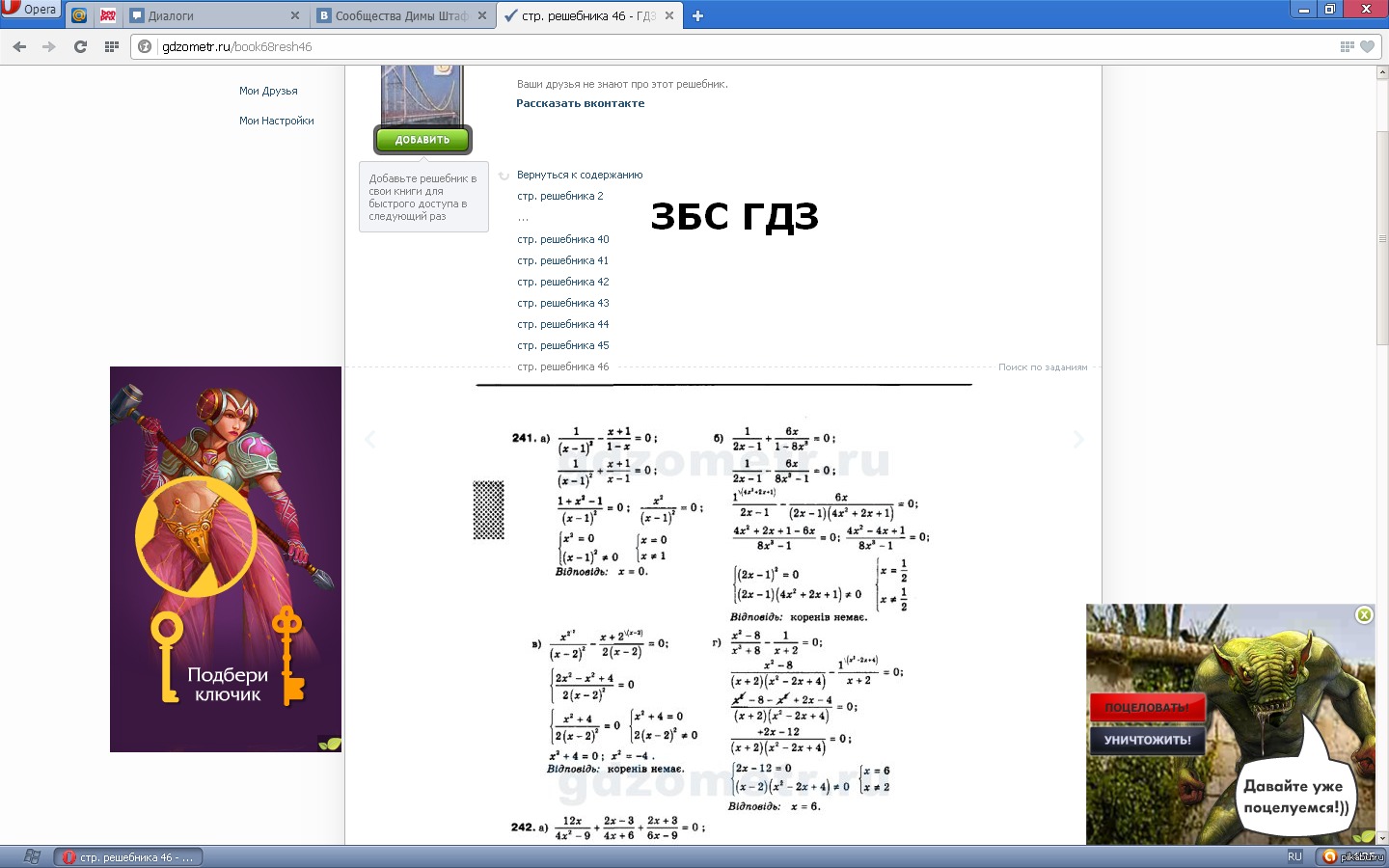Viewport: 1389px width, 868px height.
Task: Click the Рассказать вконтакте link
Action: (580, 103)
